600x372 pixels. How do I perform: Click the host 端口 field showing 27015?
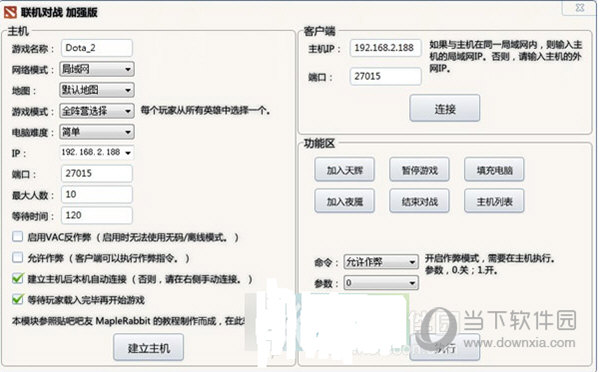click(97, 173)
